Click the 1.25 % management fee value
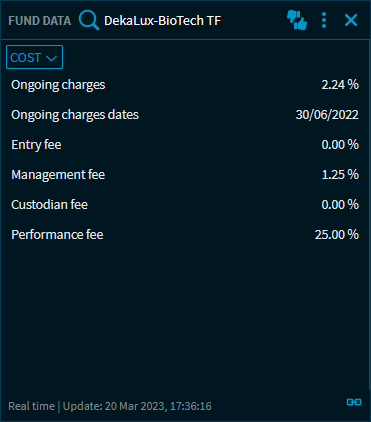 point(340,175)
